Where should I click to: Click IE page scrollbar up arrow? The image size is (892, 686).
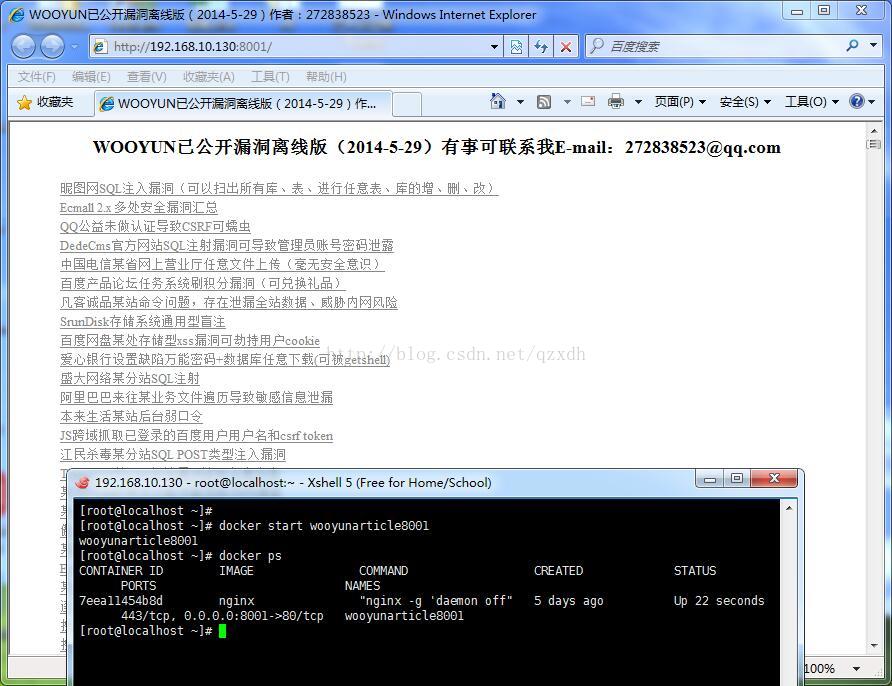click(874, 131)
